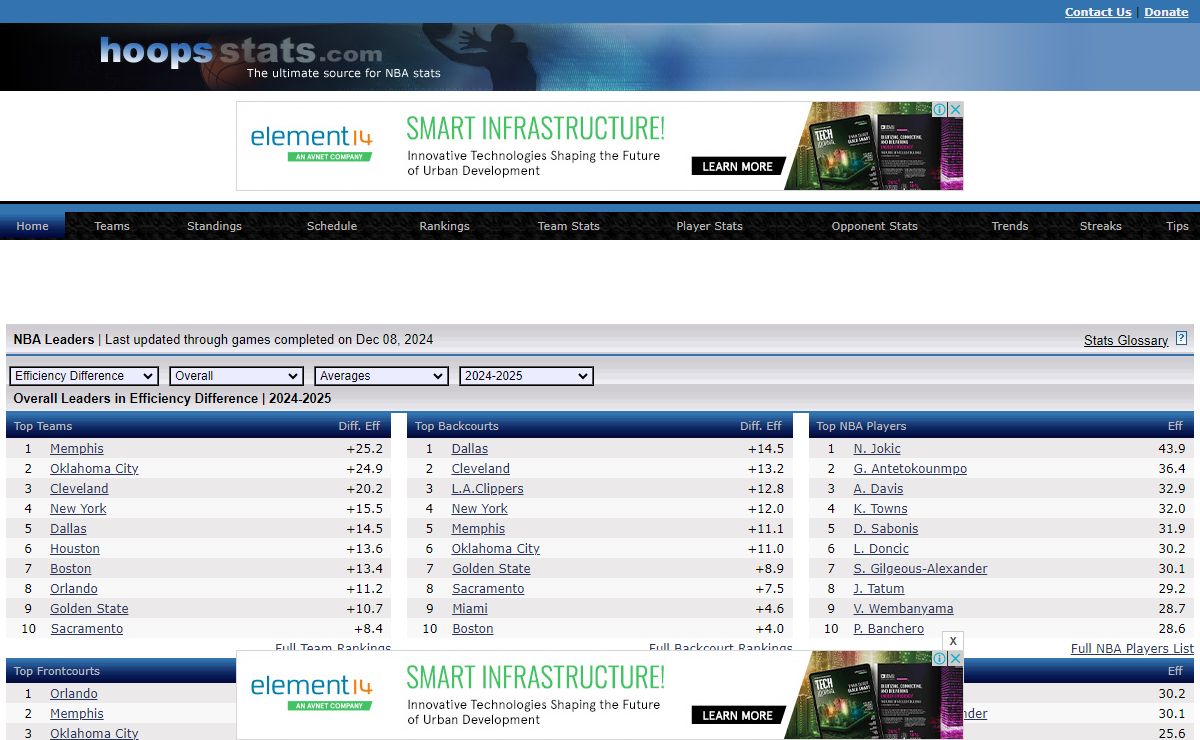Click the Contact Us link

point(1098,12)
